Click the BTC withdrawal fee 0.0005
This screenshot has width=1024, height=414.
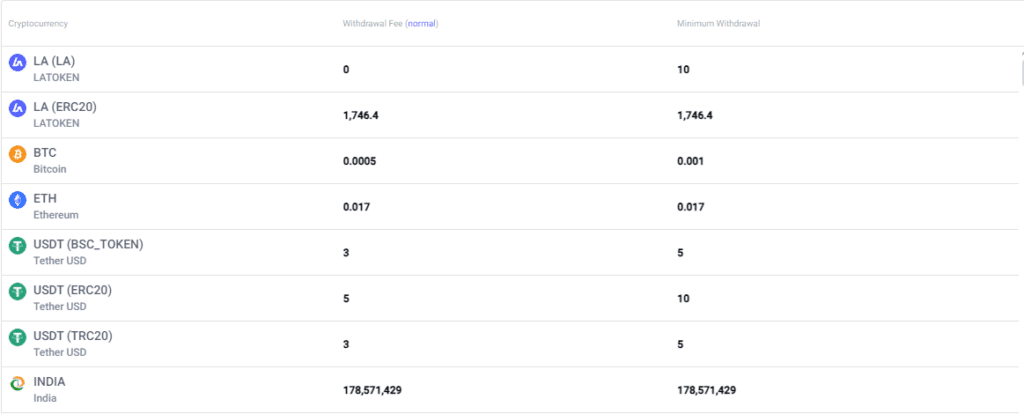[x=359, y=161]
